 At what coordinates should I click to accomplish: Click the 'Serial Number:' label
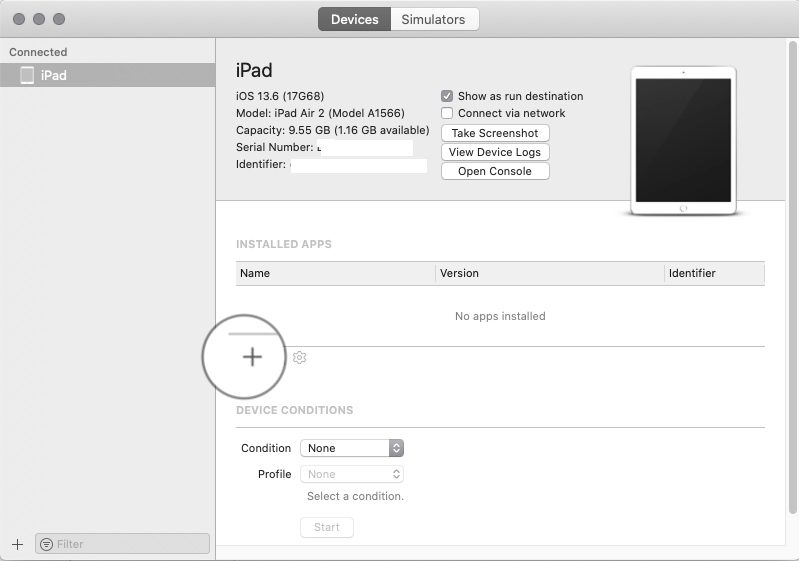(x=275, y=147)
